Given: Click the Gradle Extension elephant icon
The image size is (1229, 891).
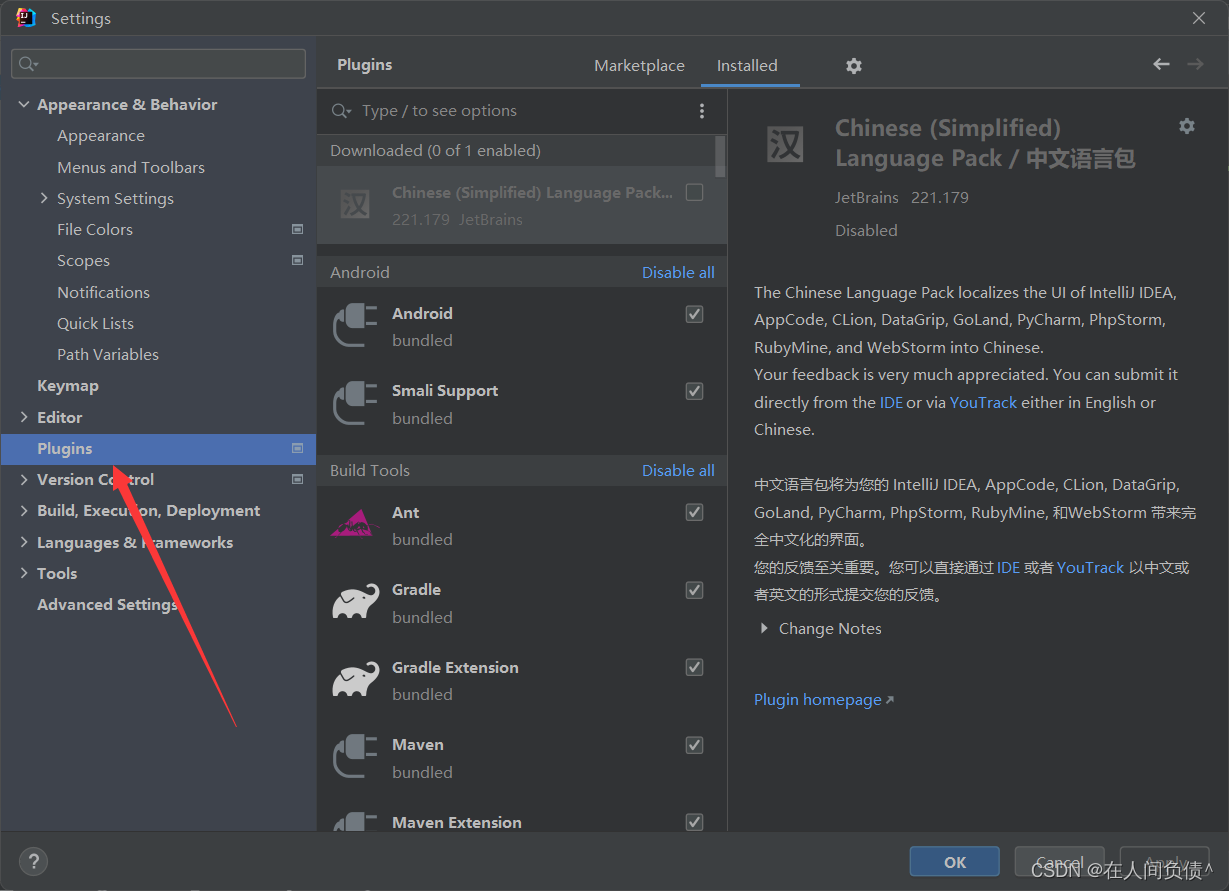Looking at the screenshot, I should tap(355, 679).
